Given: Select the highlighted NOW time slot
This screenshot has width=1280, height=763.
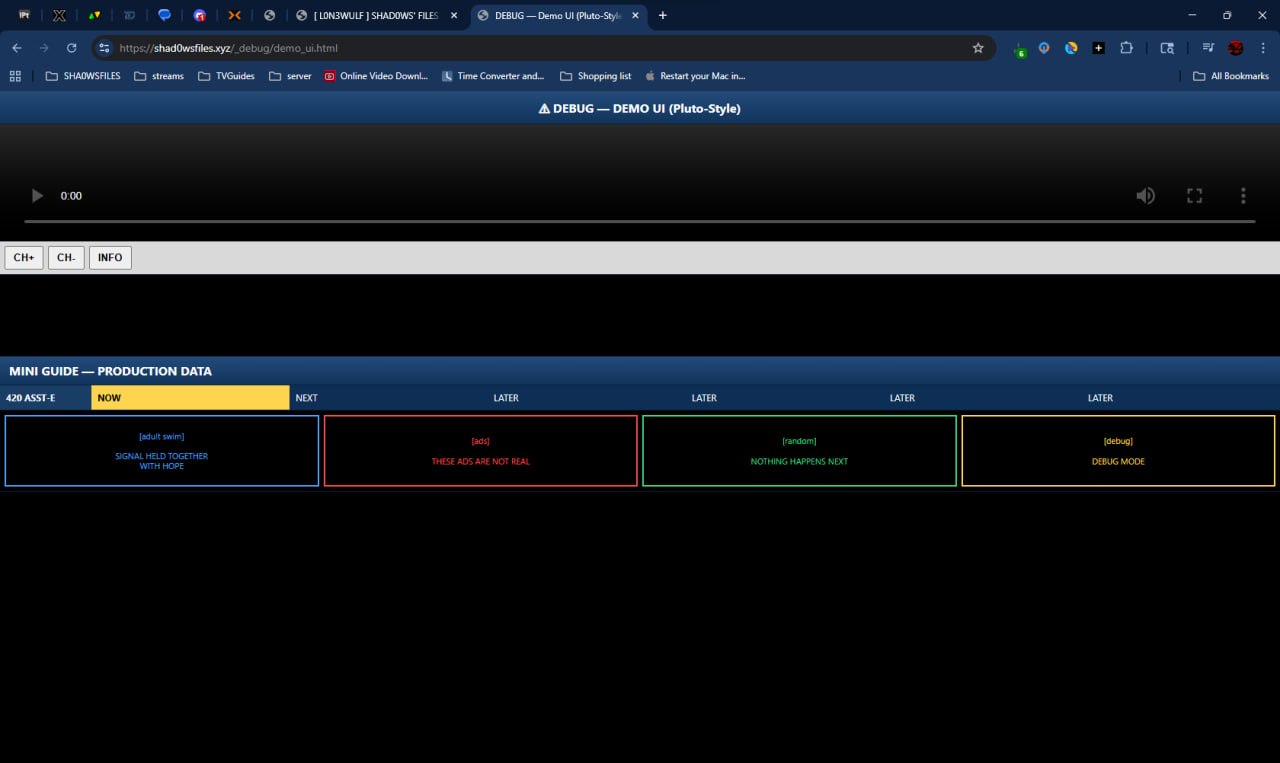Looking at the screenshot, I should pos(190,398).
